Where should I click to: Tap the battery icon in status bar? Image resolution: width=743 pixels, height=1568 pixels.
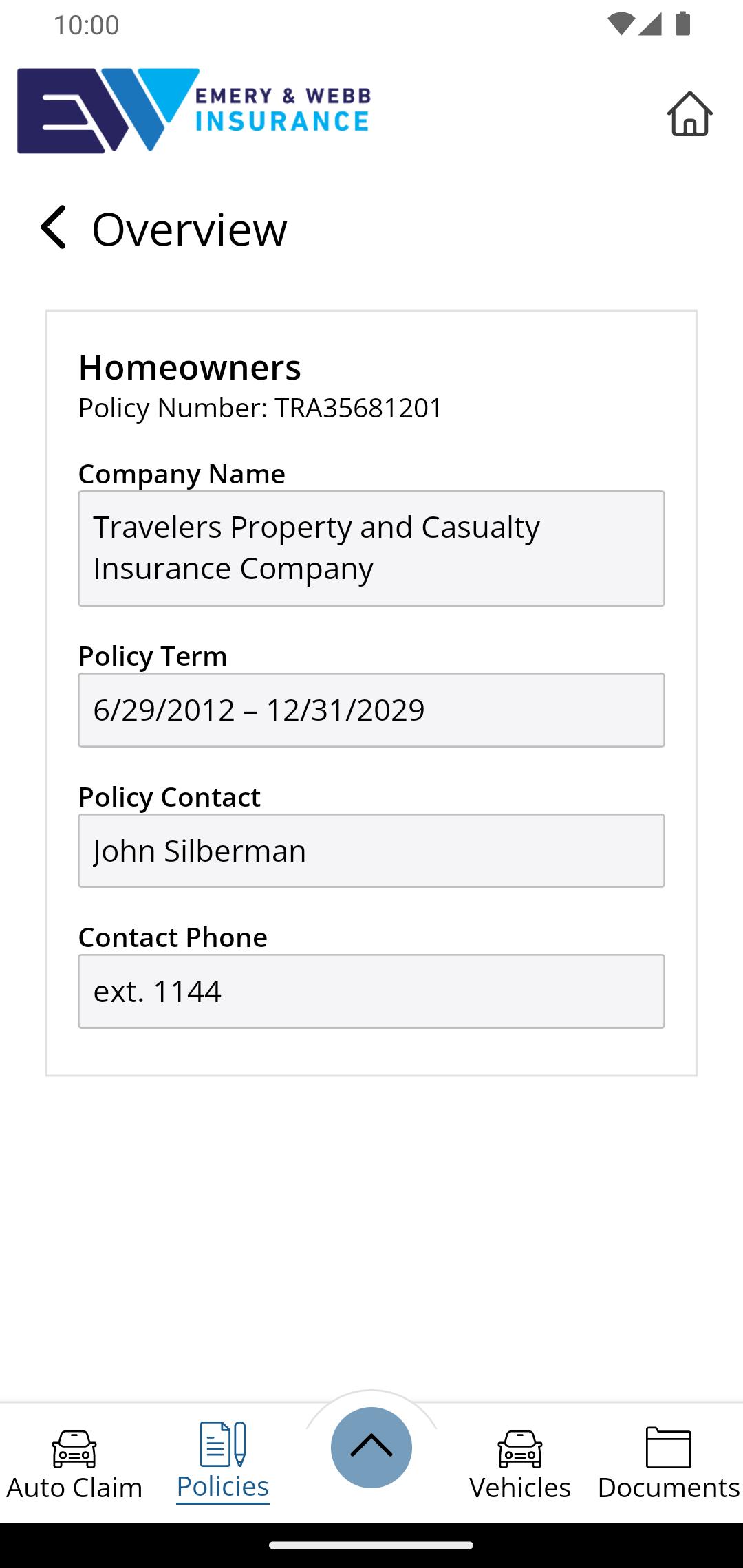(x=682, y=23)
